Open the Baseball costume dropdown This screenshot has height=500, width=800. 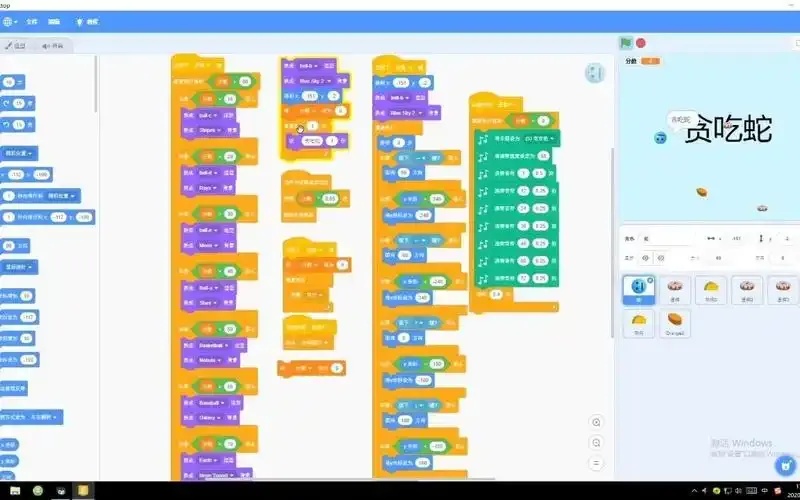point(212,403)
